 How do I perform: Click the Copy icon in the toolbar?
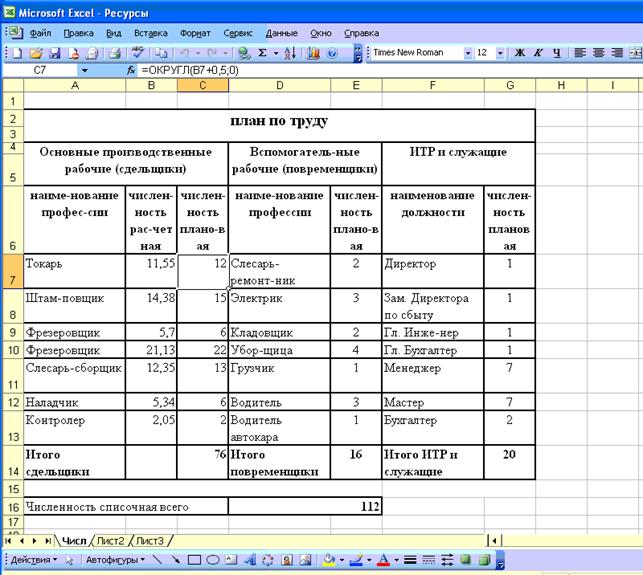[161, 53]
